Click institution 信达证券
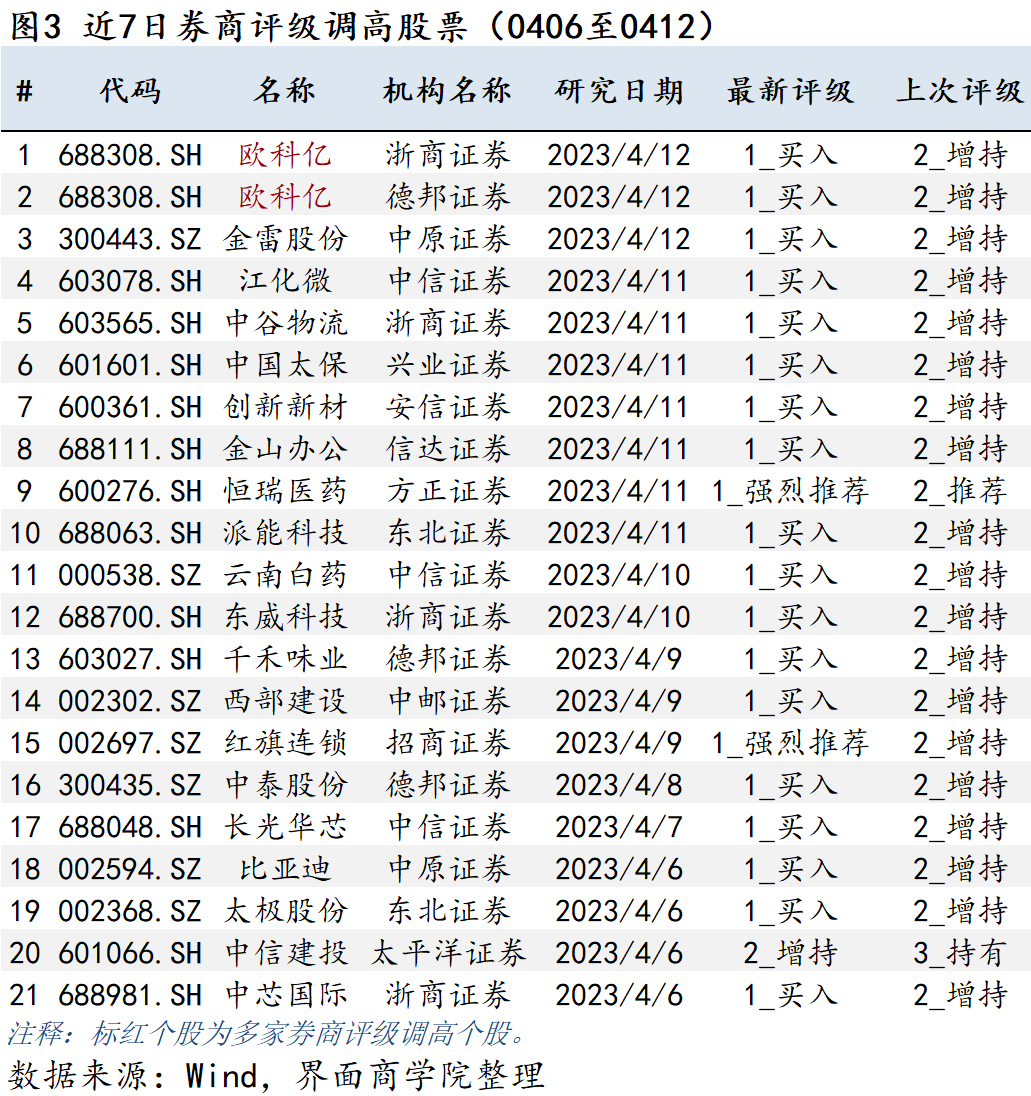1031x1096 pixels. [447, 449]
